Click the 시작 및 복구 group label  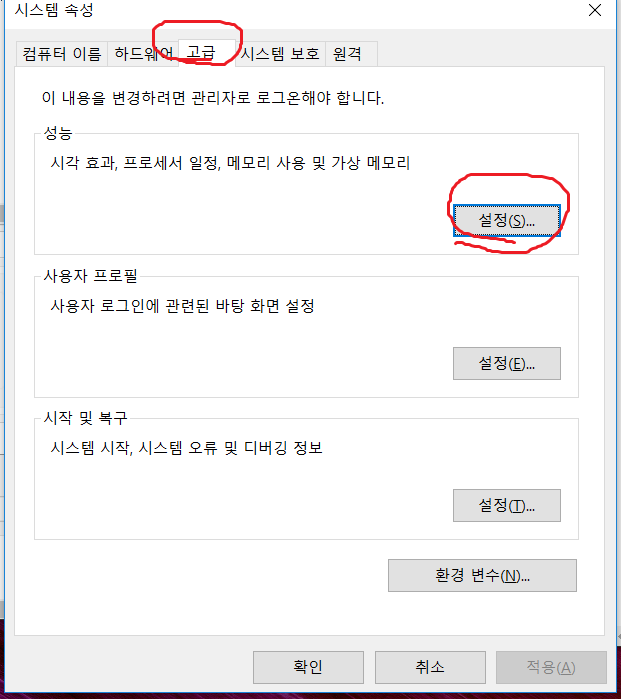(86, 418)
